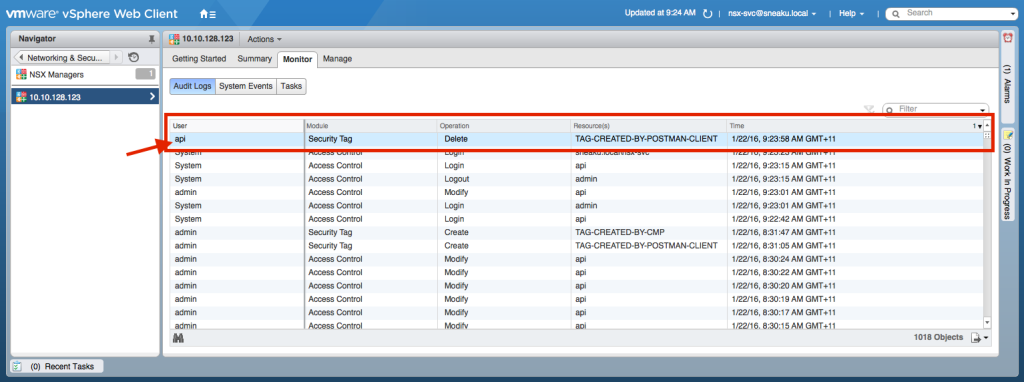Click the table scrollbar up arrow
Screen dimensions: 1024x382
pos(987,125)
